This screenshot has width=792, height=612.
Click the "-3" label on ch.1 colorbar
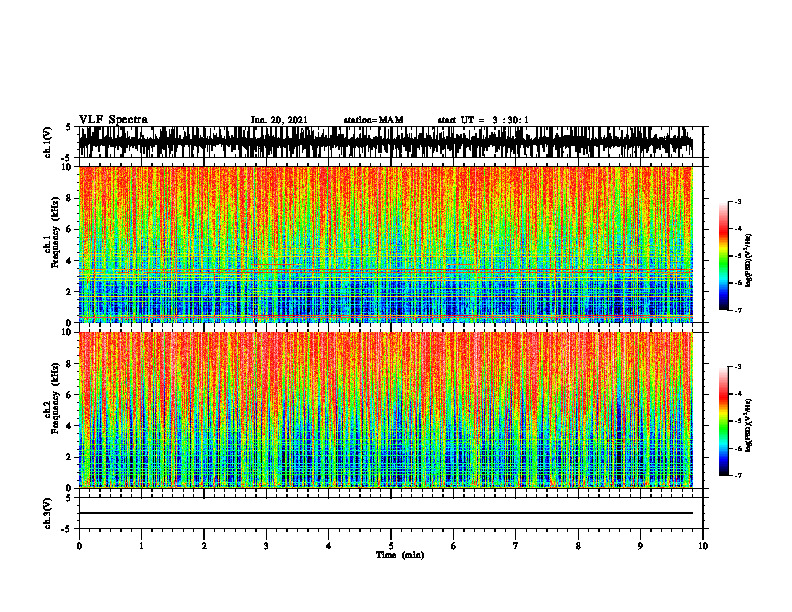click(737, 201)
